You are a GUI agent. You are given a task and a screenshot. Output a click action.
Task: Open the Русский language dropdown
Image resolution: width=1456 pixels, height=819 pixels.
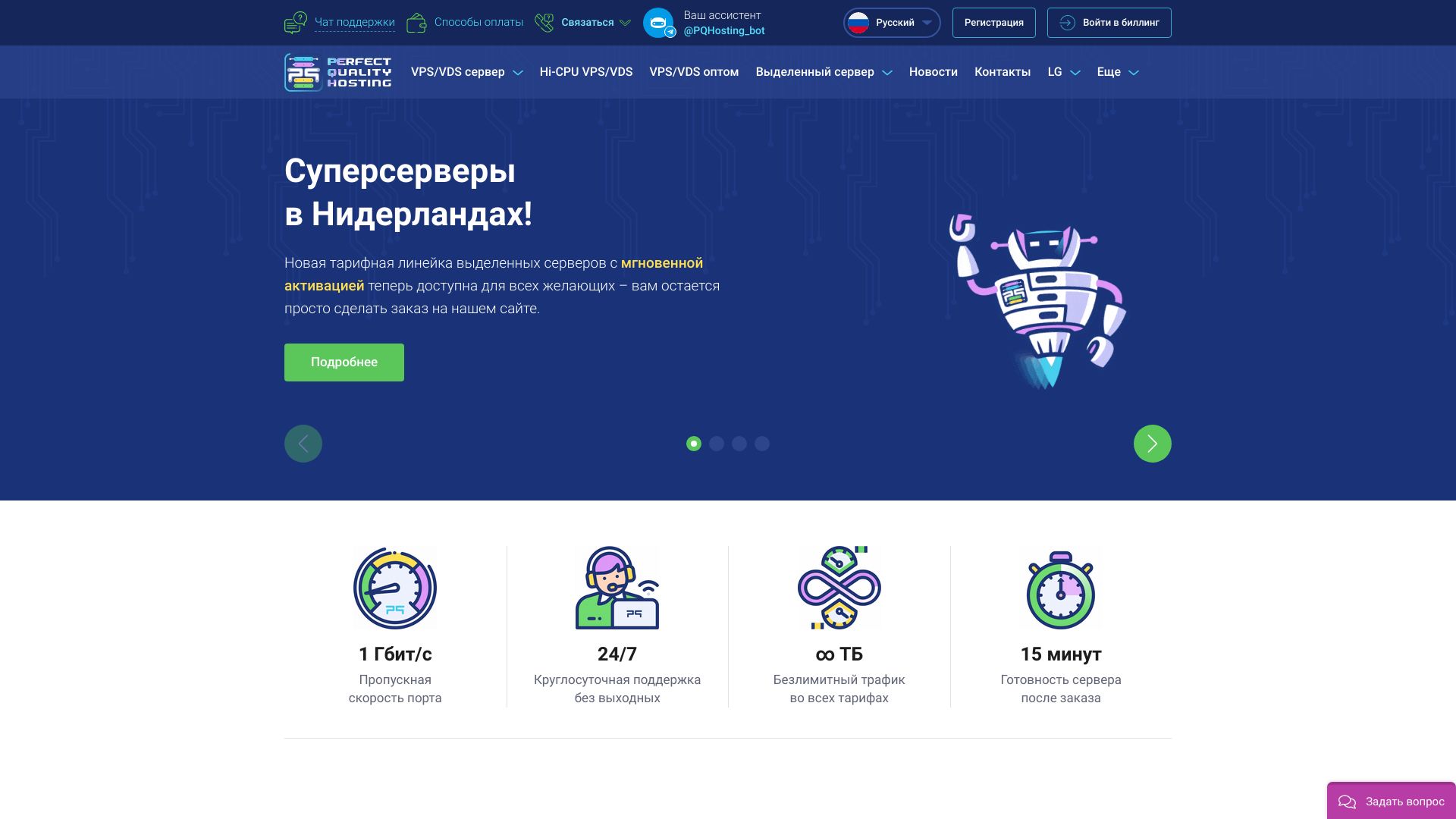pyautogui.click(x=892, y=23)
